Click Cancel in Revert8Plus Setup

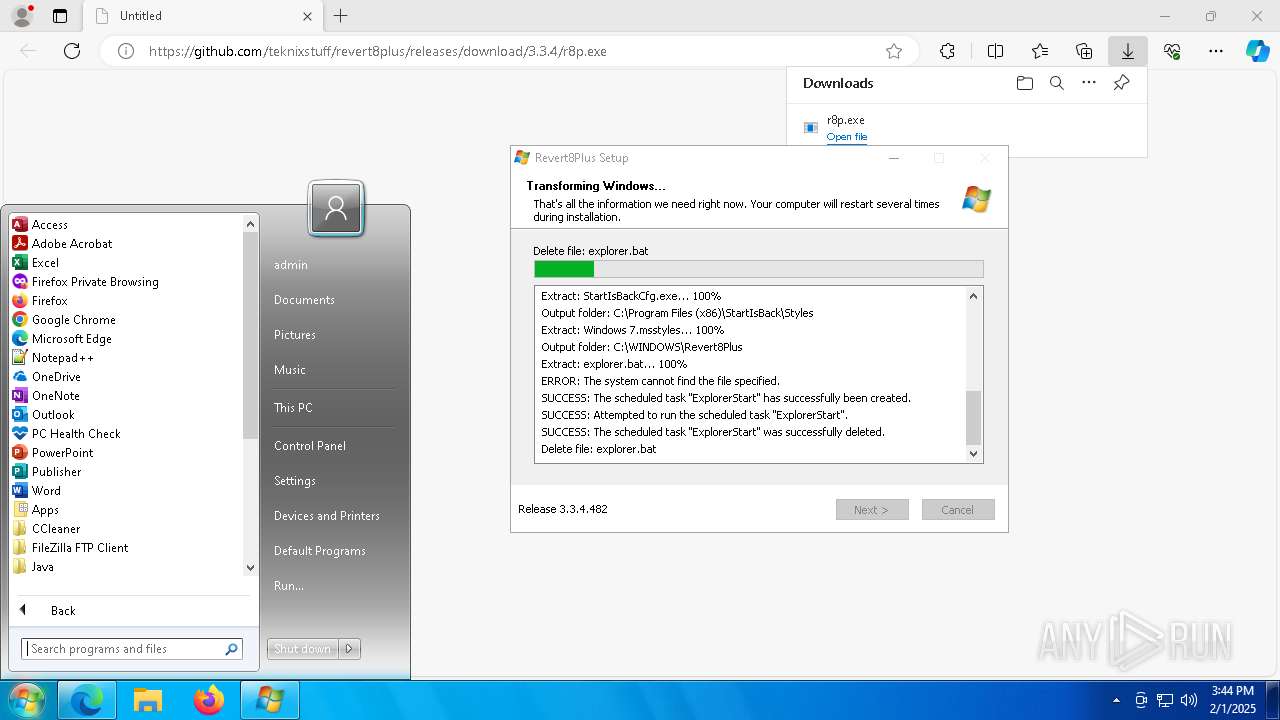click(958, 510)
